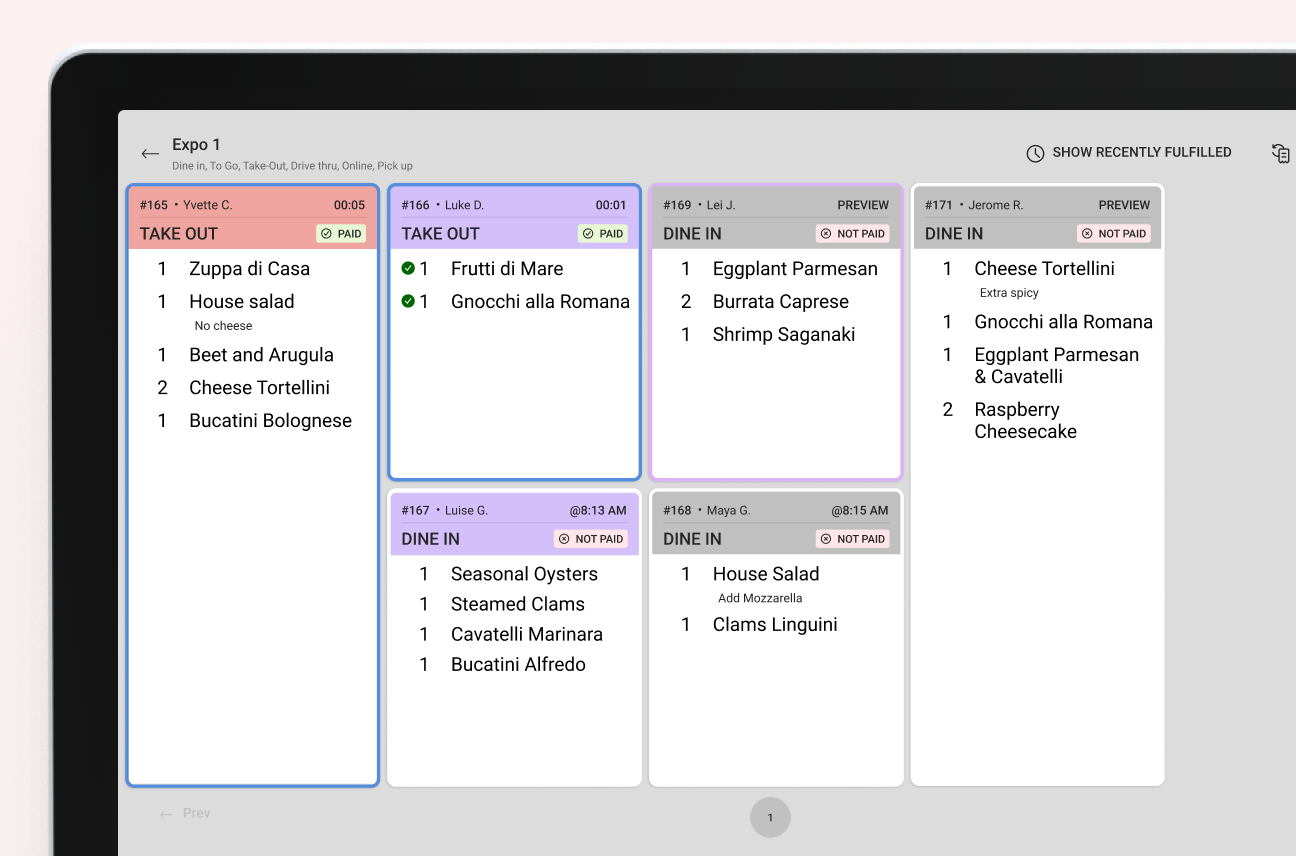Click the PREVIEW label on order #171
The width and height of the screenshot is (1296, 856).
[x=1125, y=205]
